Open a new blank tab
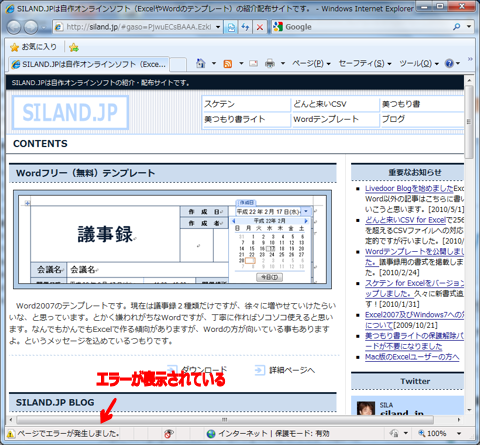Screen dimensions: 480x445 click(x=178, y=64)
